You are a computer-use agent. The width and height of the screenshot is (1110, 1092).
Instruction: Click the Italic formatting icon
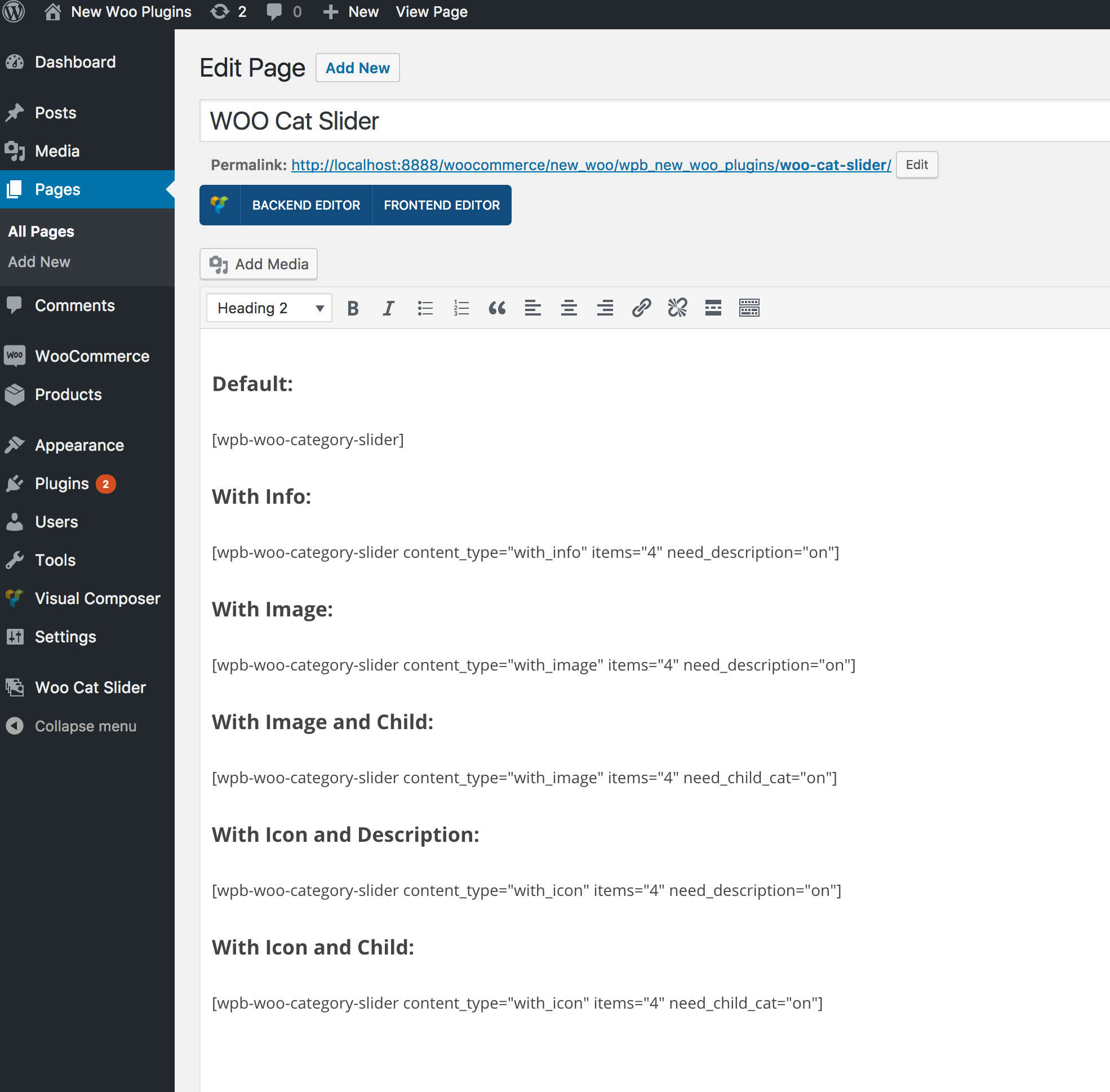pos(390,308)
